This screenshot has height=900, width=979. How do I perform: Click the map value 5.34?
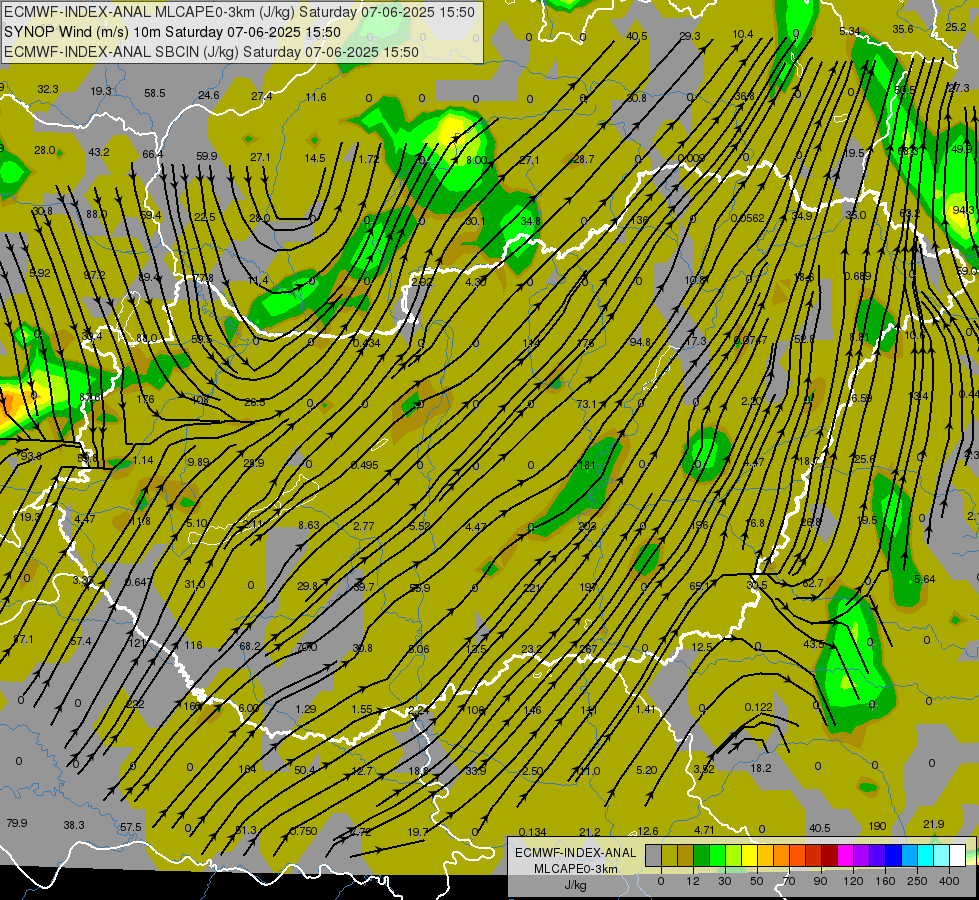850,31
